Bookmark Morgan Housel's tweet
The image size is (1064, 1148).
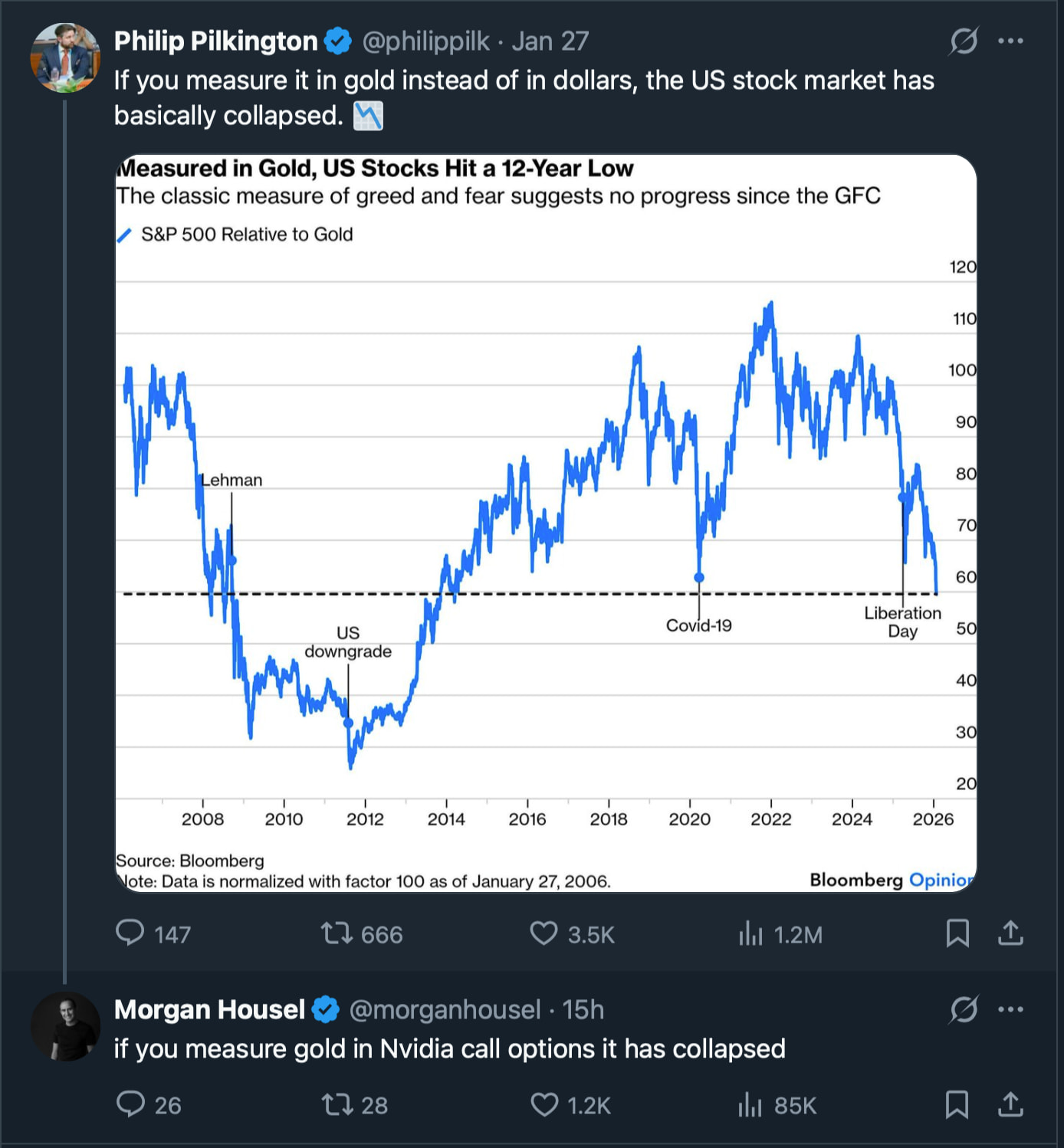[957, 1104]
